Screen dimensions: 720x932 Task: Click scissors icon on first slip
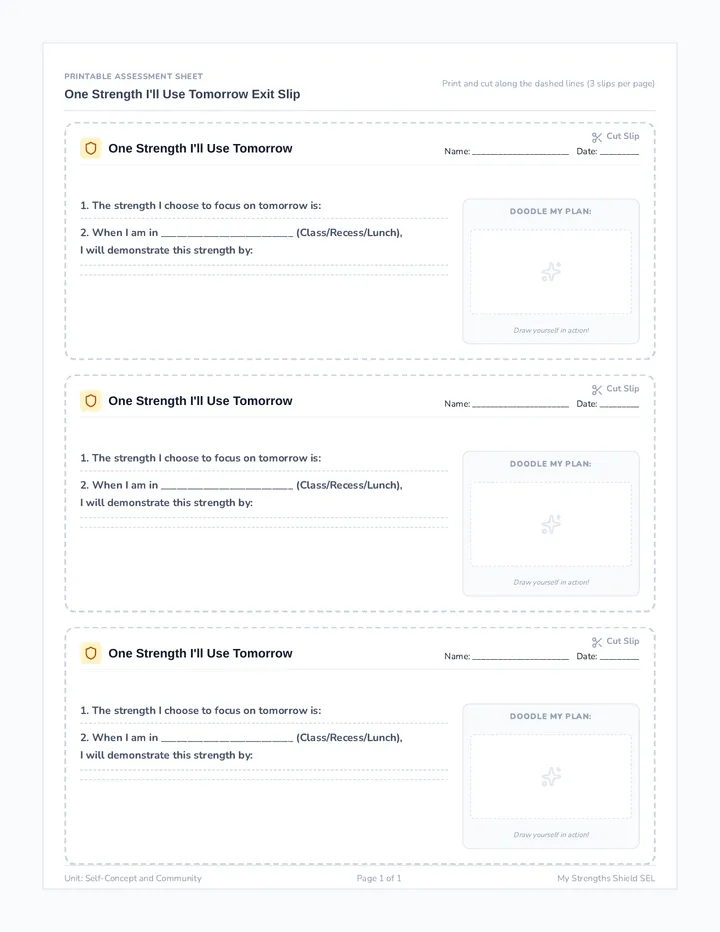pyautogui.click(x=597, y=137)
